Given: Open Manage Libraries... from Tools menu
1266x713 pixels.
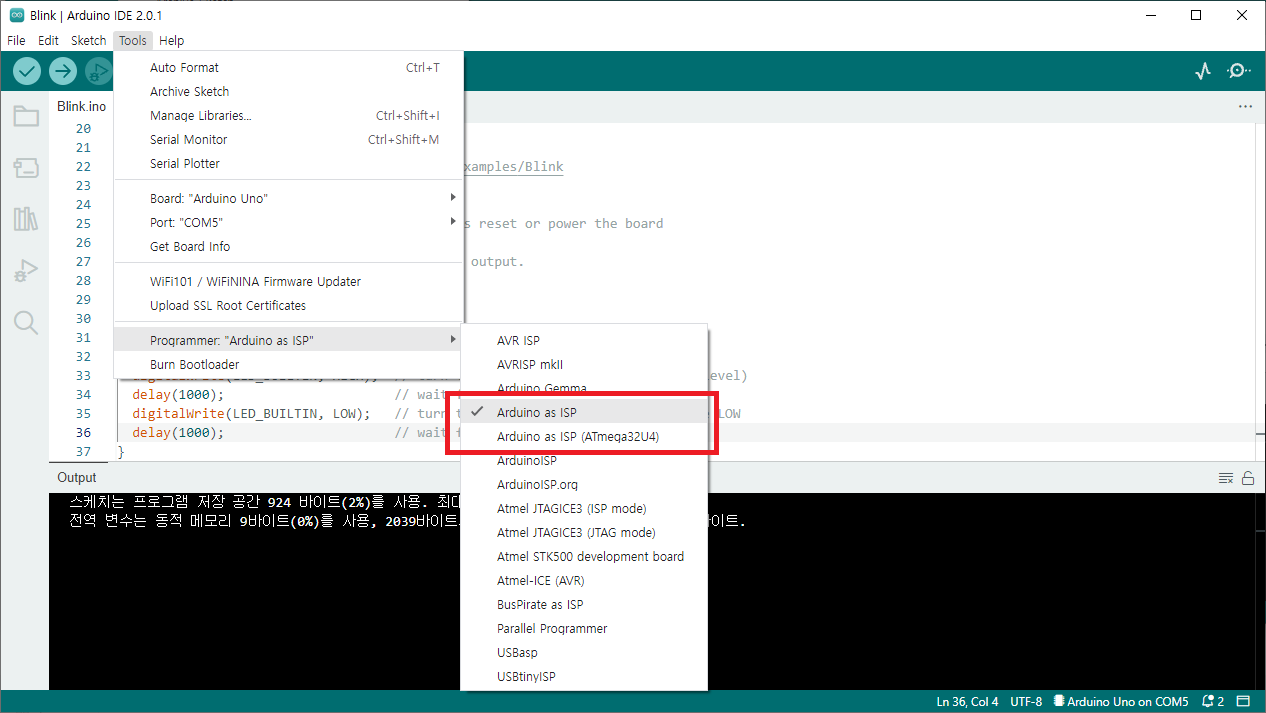Looking at the screenshot, I should [289, 116].
